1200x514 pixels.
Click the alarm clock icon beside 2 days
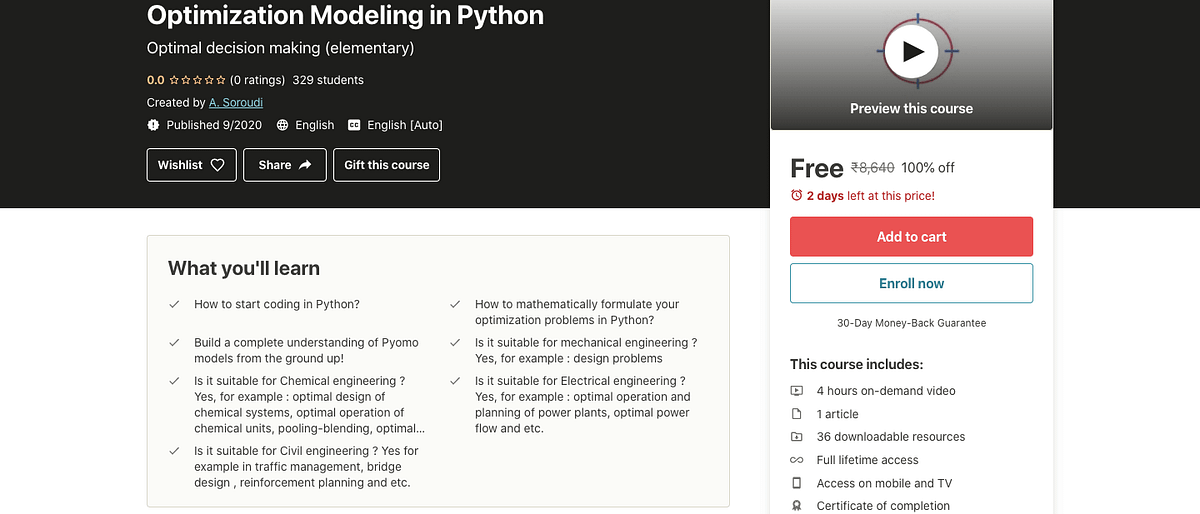[x=796, y=196]
